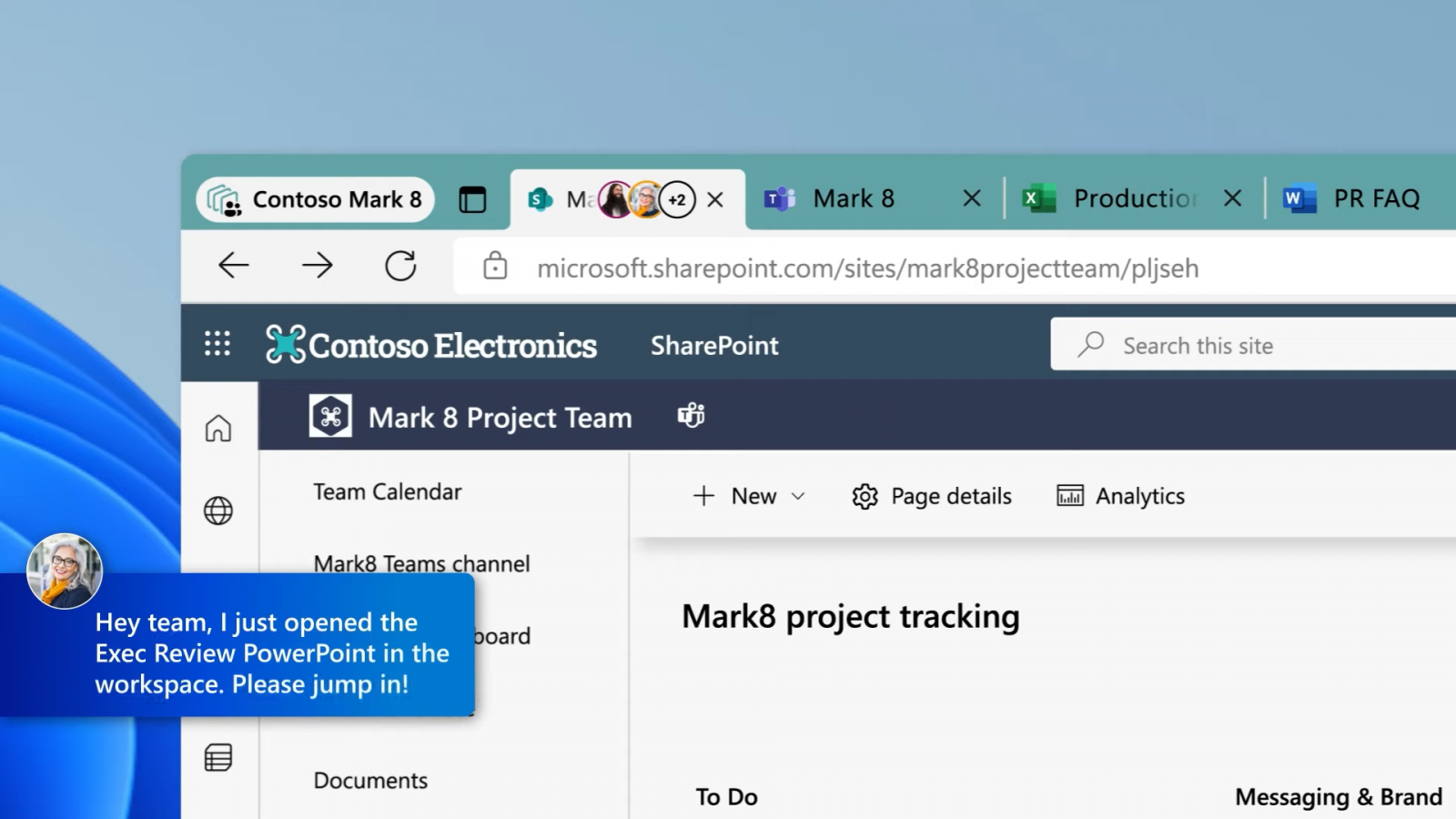Click the browser refresh button
The width and height of the screenshot is (1456, 819).
coord(400,266)
